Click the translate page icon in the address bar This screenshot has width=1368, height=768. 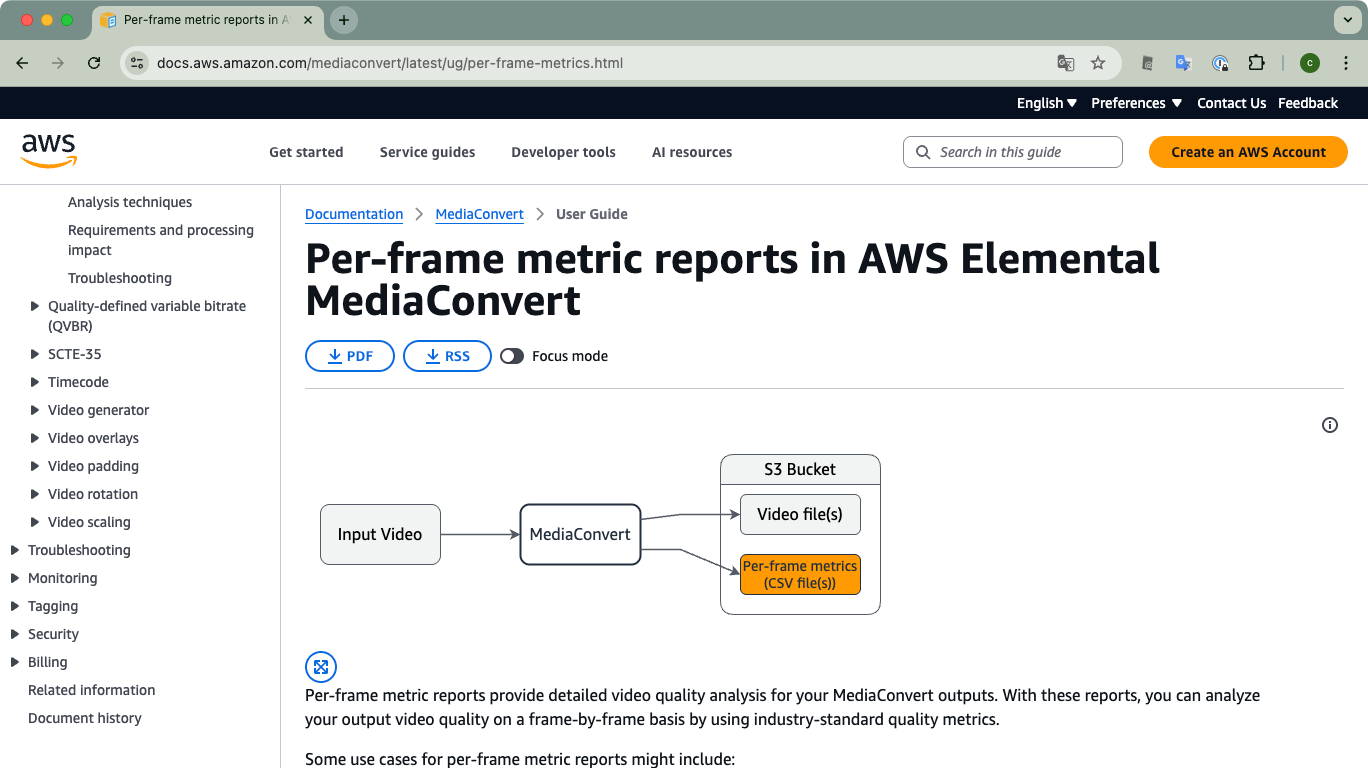pos(1066,63)
